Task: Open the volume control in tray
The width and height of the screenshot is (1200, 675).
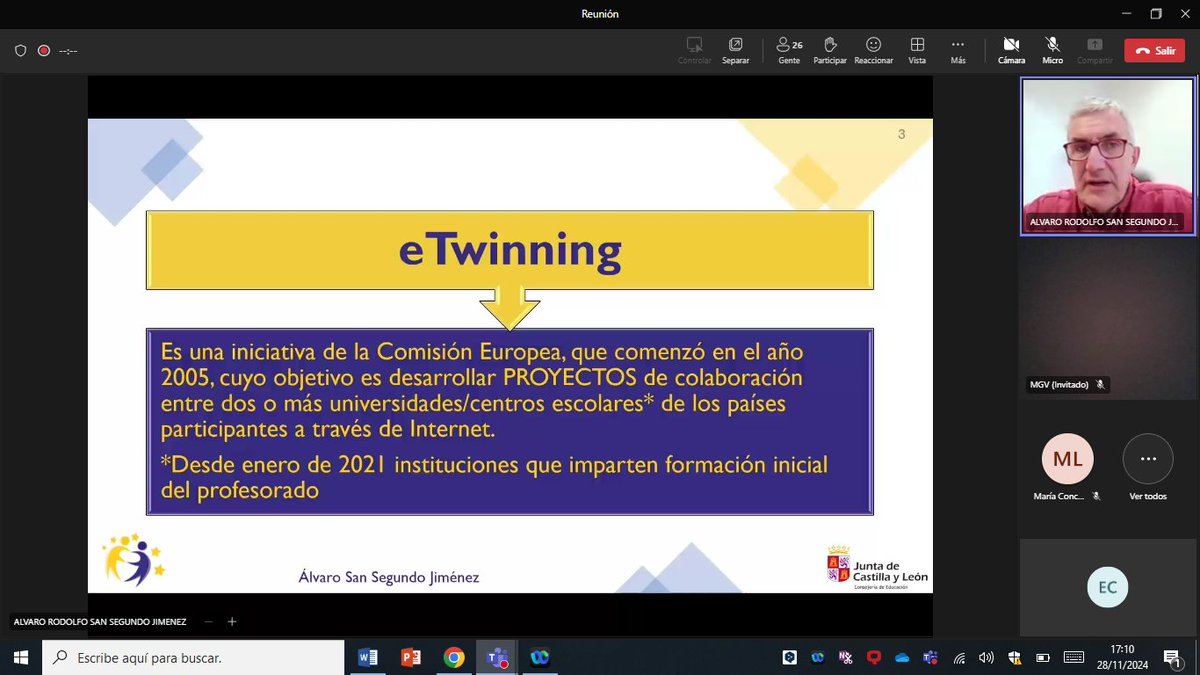Action: tap(986, 657)
